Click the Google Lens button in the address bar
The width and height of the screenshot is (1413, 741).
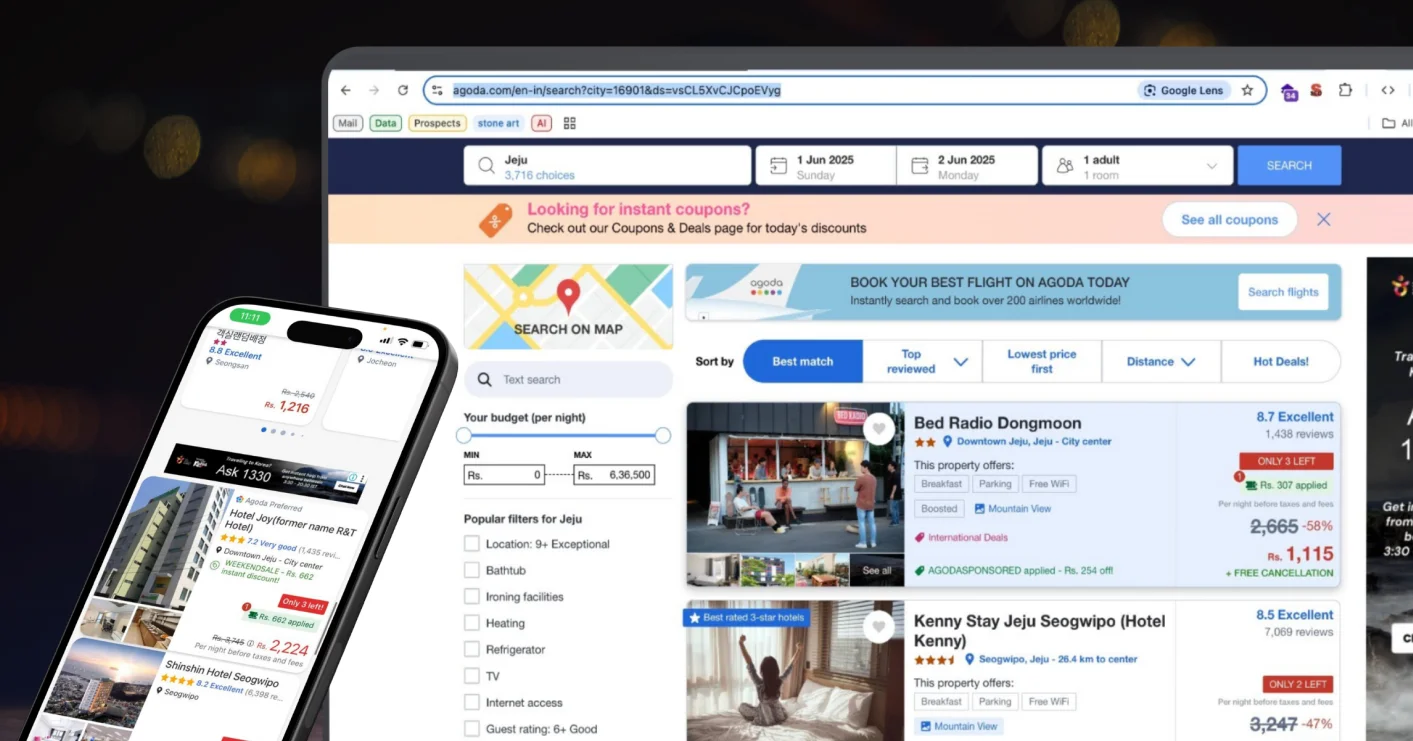[1184, 90]
